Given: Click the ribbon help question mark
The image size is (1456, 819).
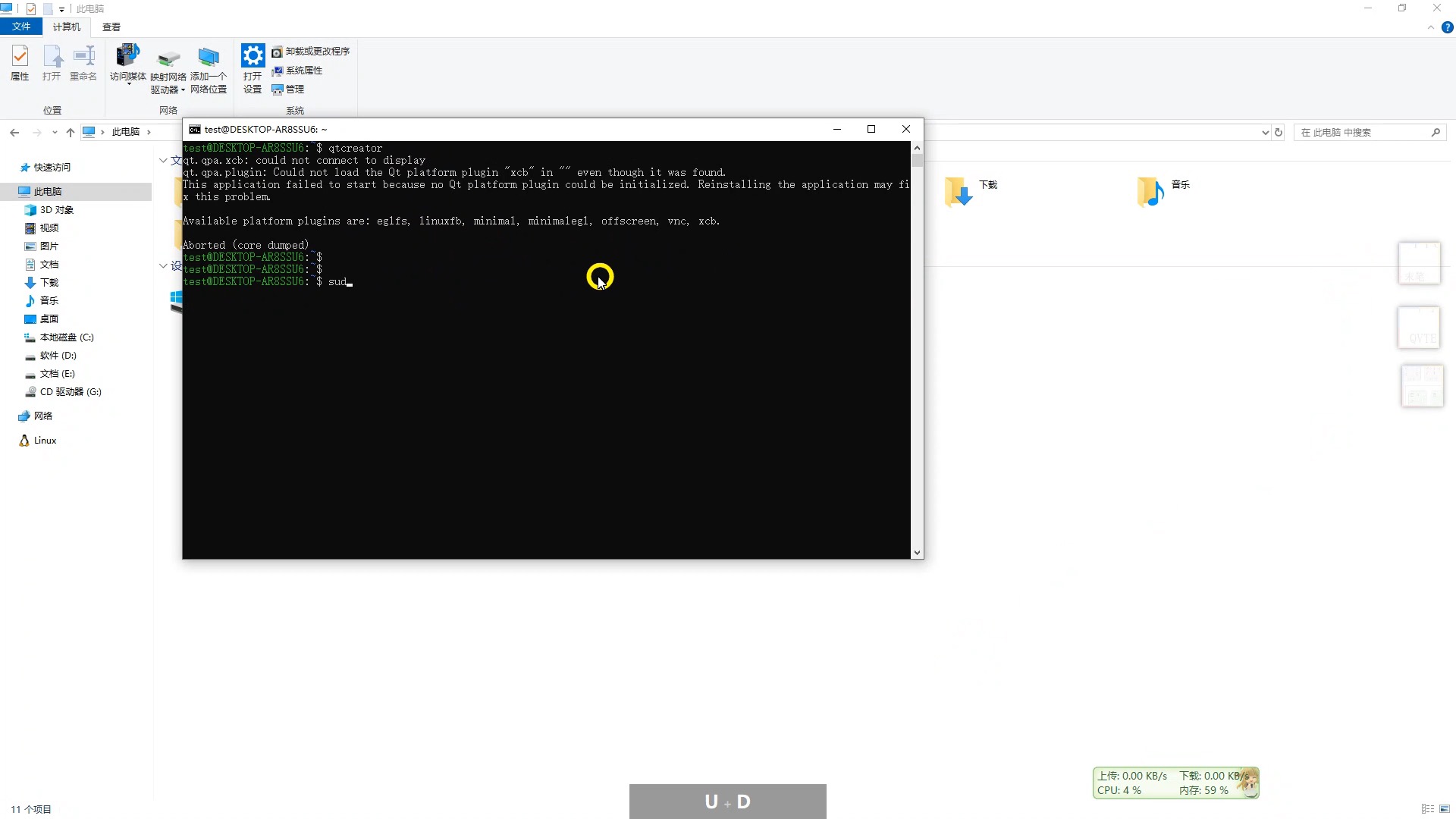Looking at the screenshot, I should coord(1447,27).
